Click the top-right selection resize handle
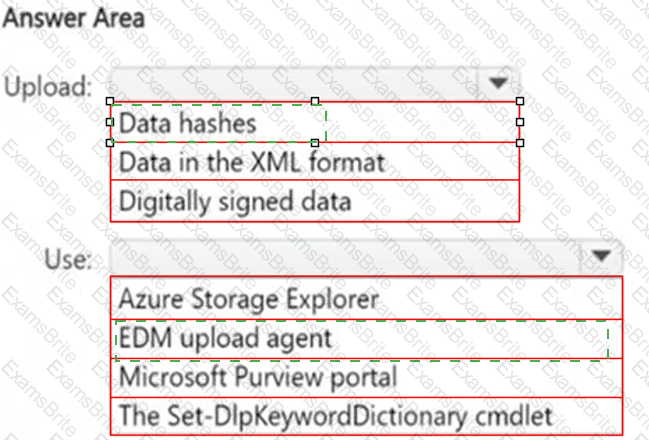This screenshot has width=649, height=440. click(520, 101)
